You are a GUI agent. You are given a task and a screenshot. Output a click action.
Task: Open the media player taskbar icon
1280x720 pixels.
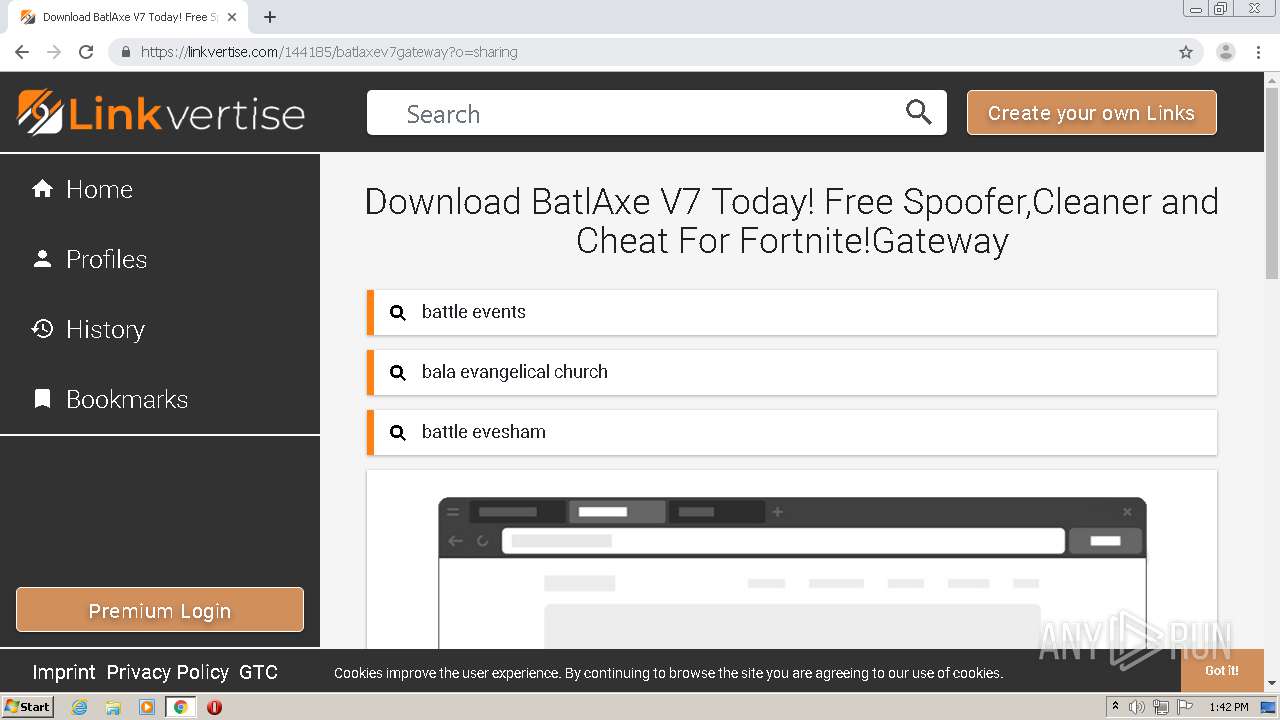[146, 707]
